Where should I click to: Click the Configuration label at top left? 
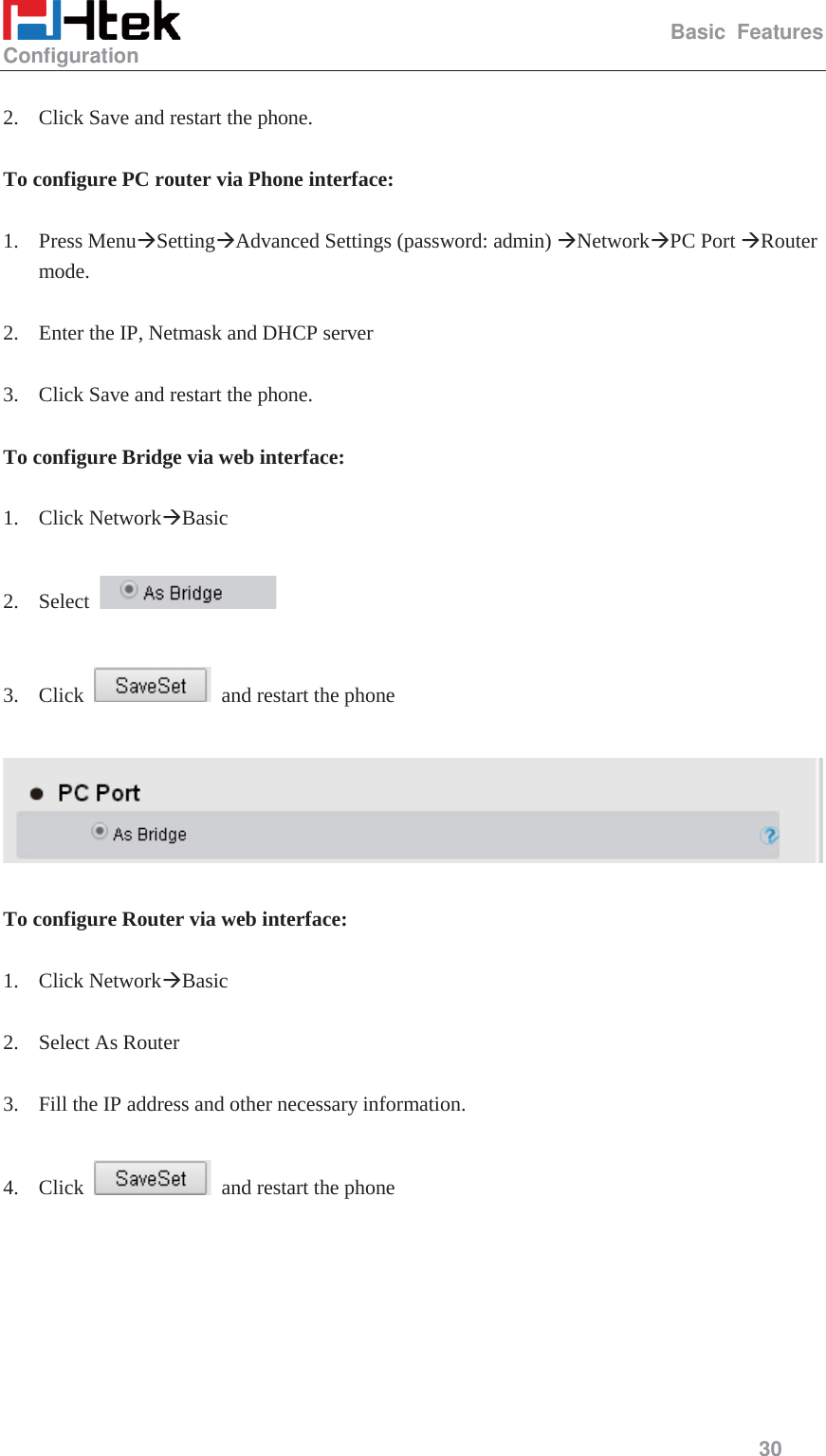[70, 55]
